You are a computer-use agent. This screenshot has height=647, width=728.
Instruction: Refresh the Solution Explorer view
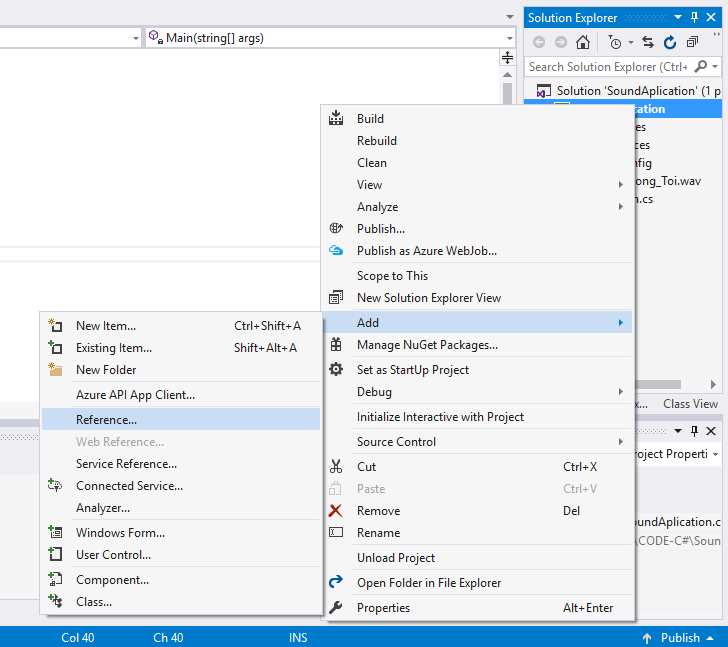click(x=669, y=42)
